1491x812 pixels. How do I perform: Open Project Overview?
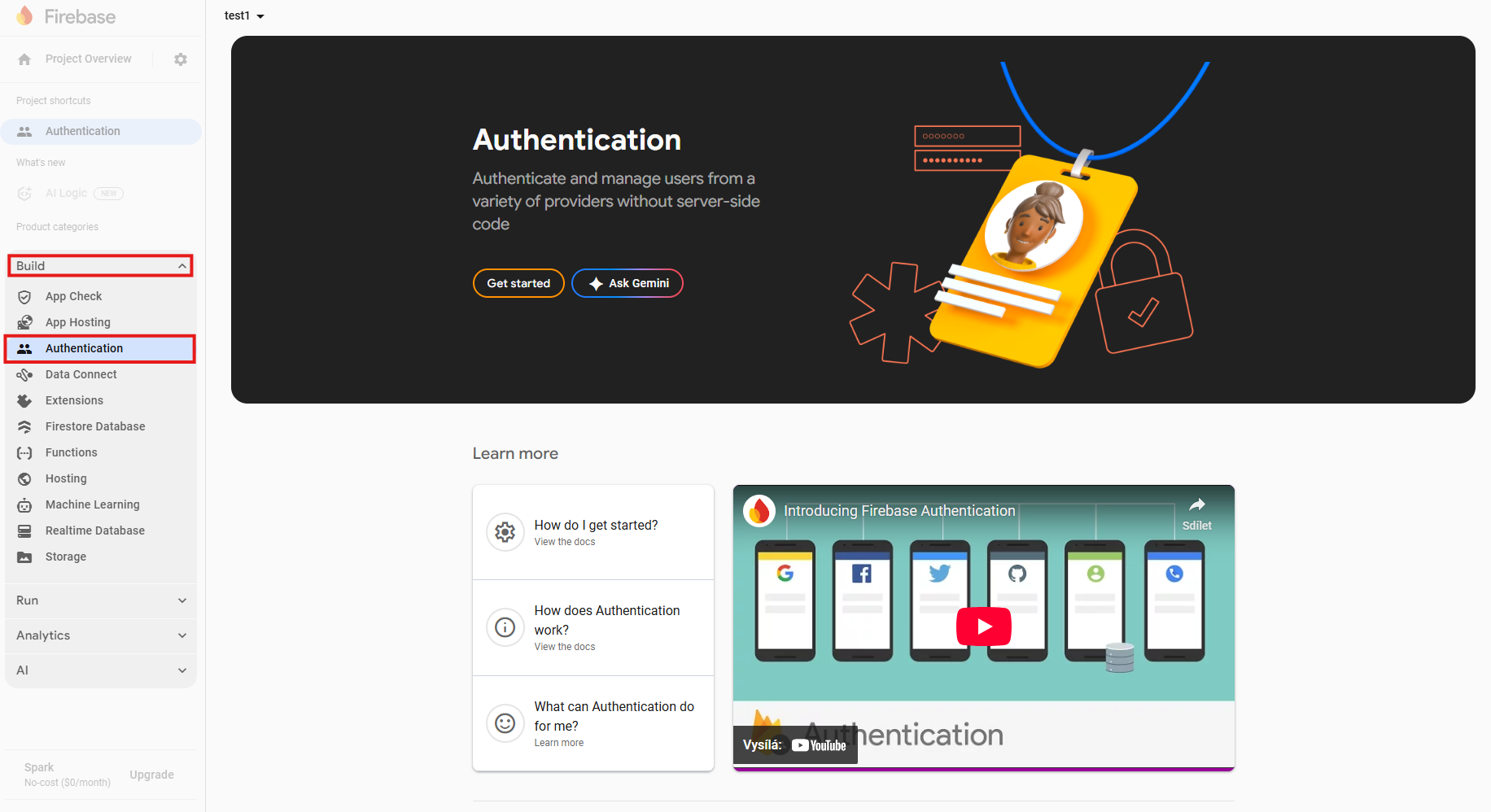pyautogui.click(x=89, y=59)
